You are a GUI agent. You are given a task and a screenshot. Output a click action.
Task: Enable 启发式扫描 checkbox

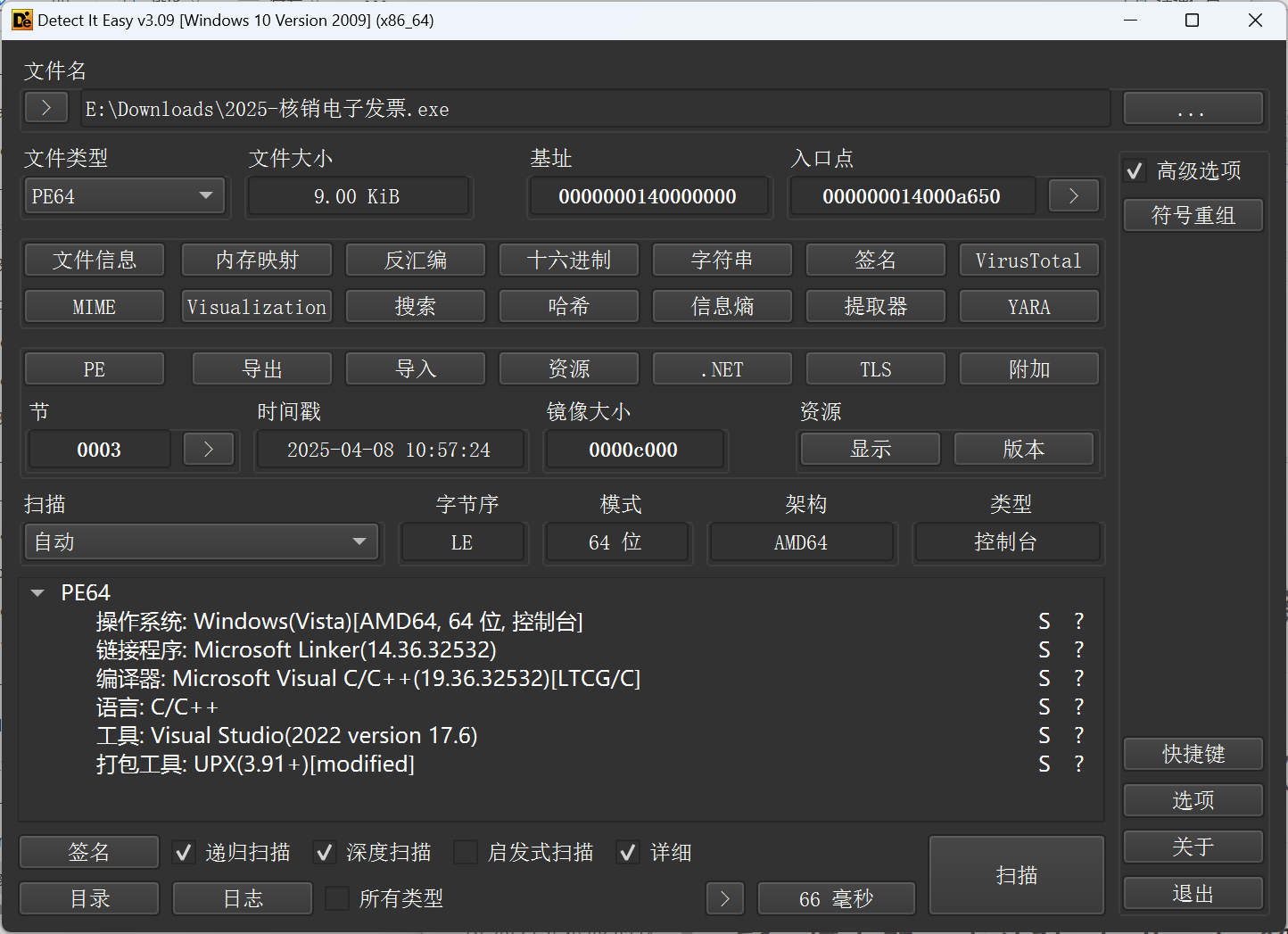(x=466, y=852)
